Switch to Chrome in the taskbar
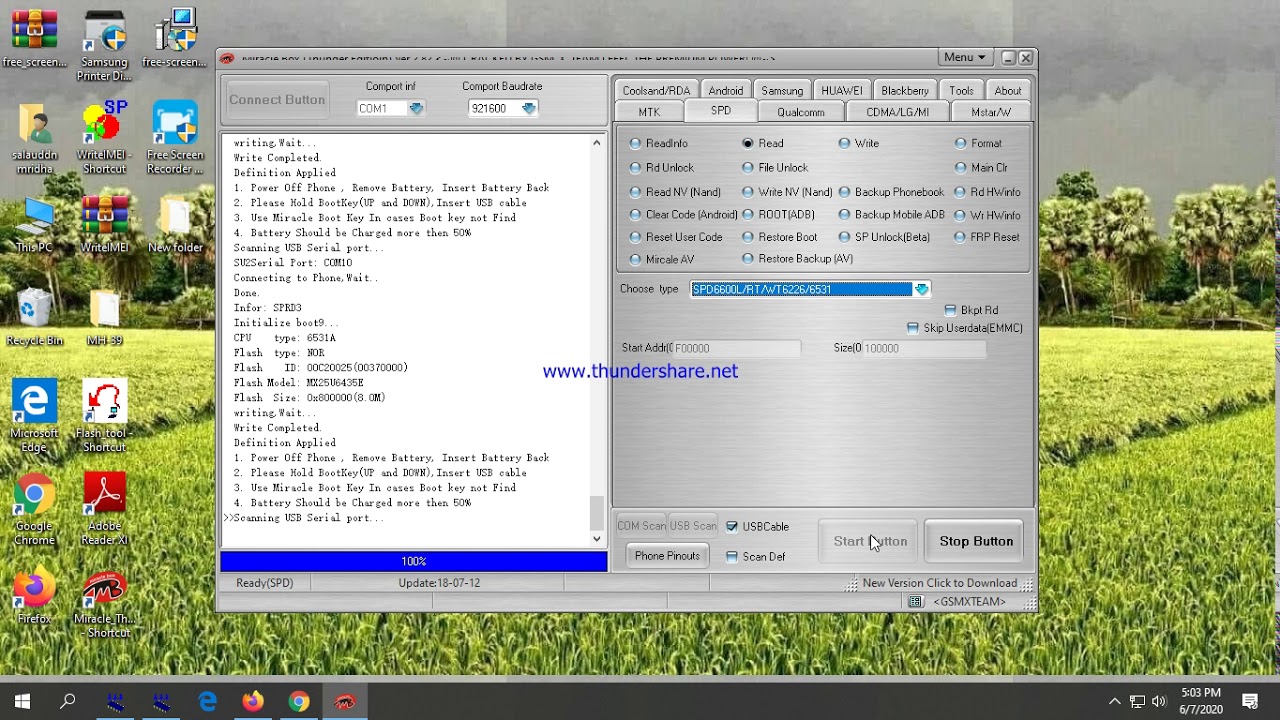This screenshot has width=1280, height=720. click(x=299, y=701)
